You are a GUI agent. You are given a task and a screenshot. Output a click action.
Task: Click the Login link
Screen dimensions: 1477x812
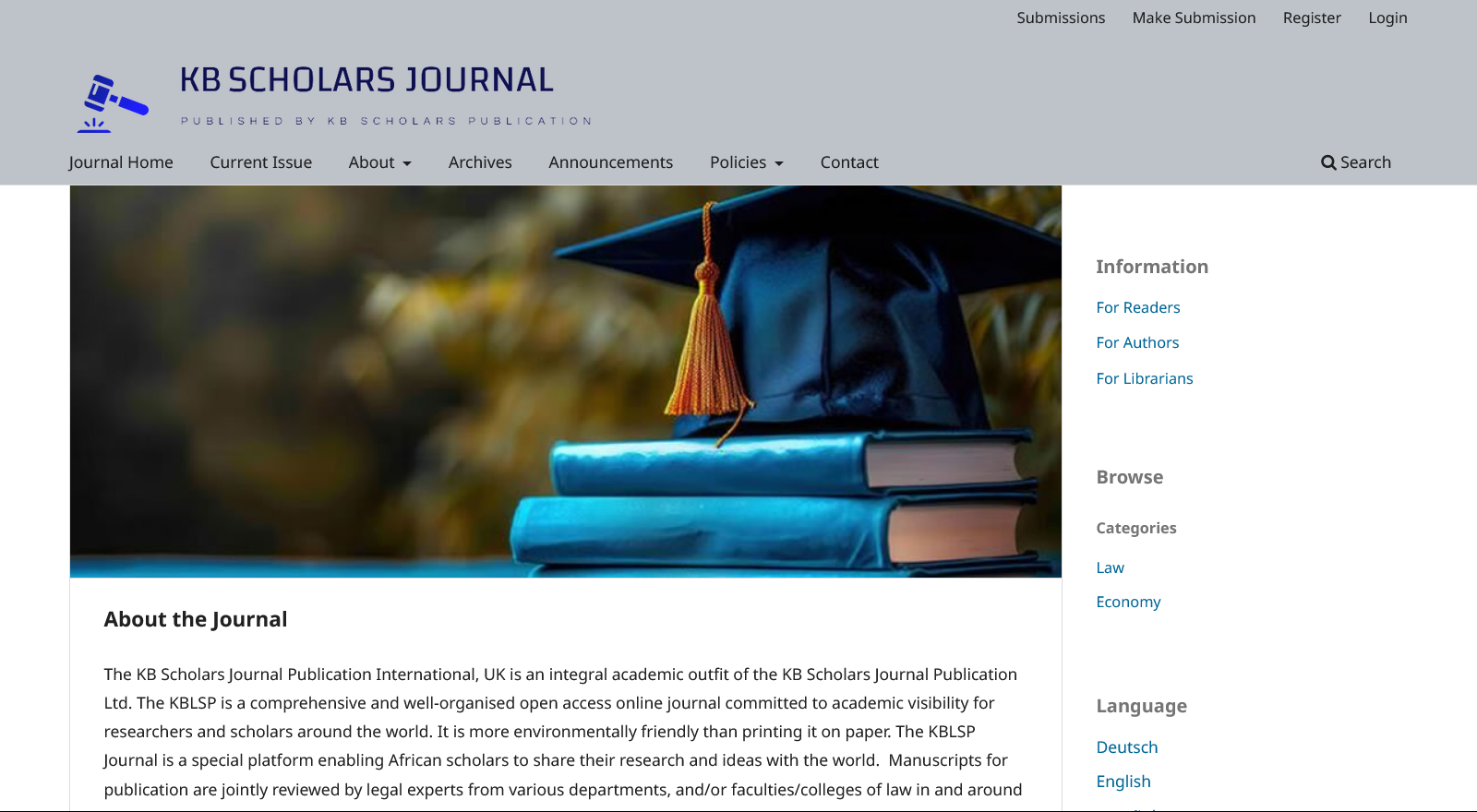[x=1387, y=18]
